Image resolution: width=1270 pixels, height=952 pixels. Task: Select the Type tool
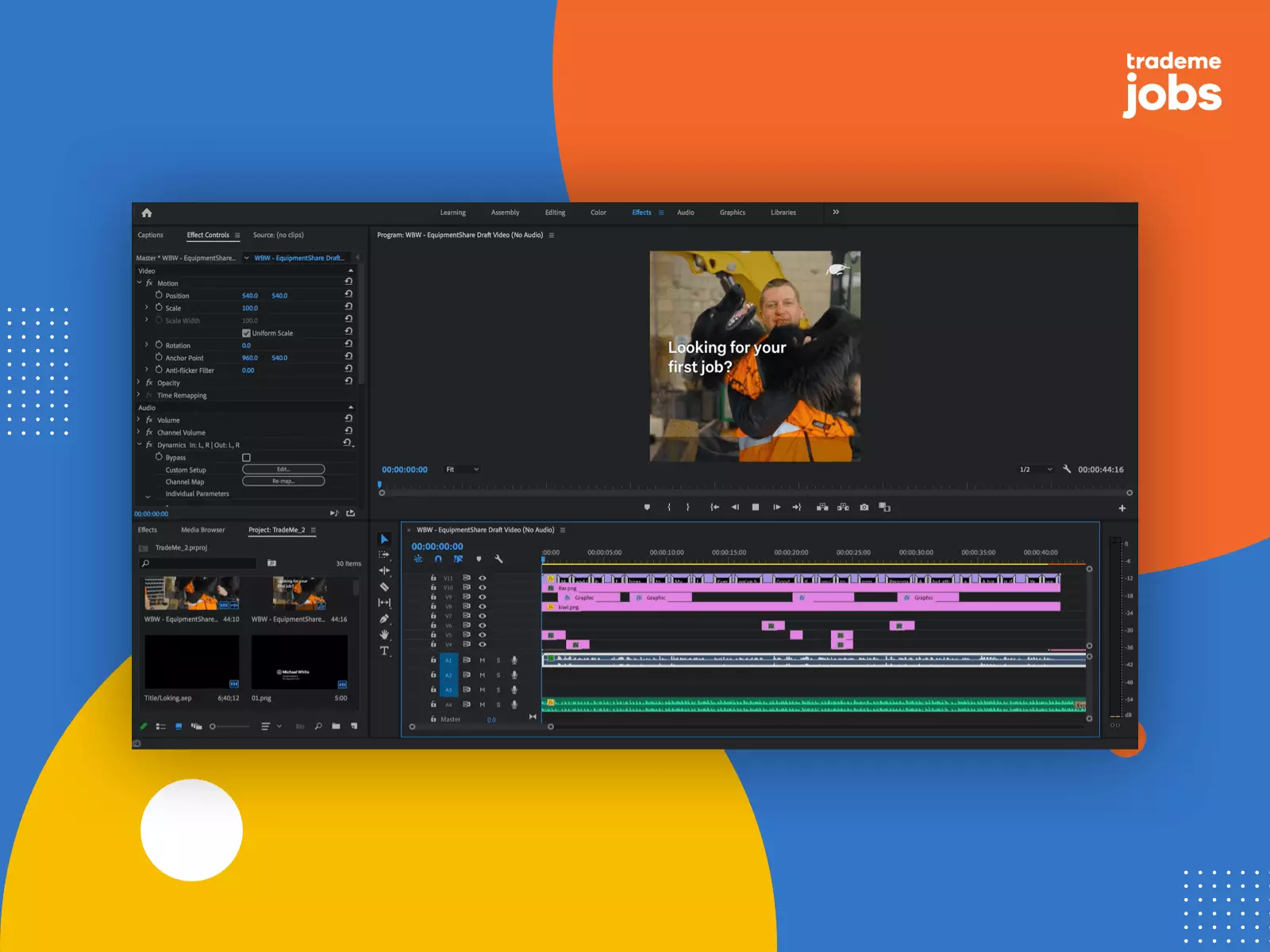point(384,651)
